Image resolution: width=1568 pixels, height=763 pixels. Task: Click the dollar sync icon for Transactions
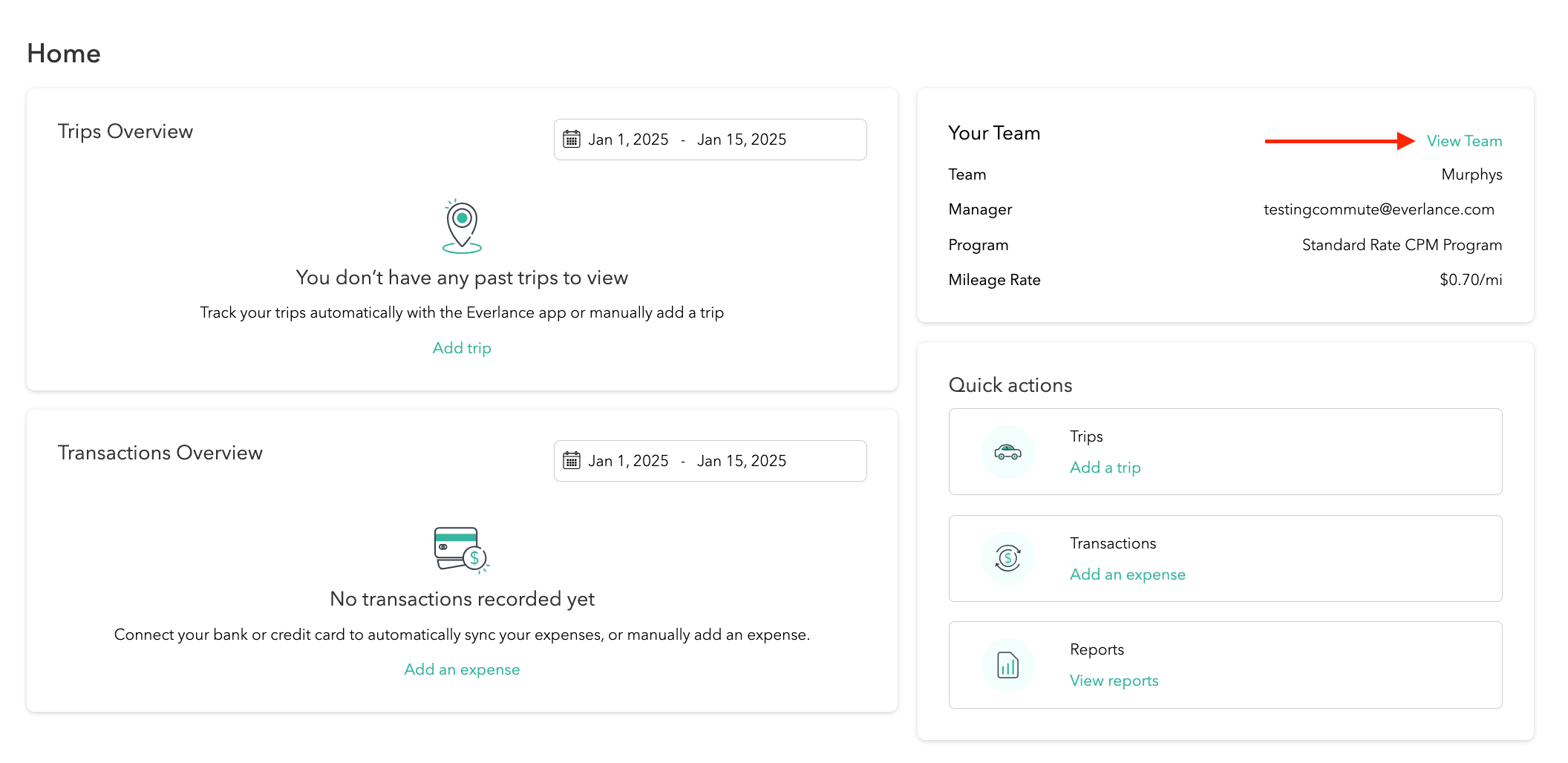click(x=1007, y=558)
